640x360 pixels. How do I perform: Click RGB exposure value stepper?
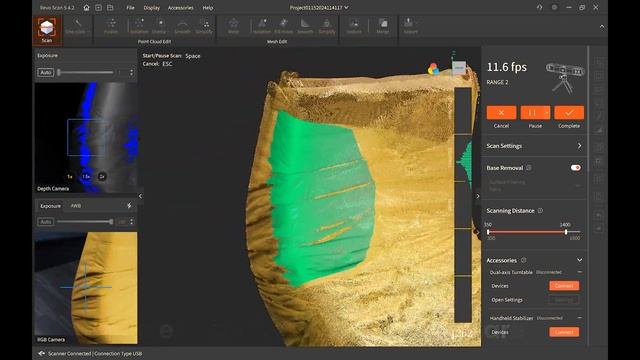click(x=131, y=222)
